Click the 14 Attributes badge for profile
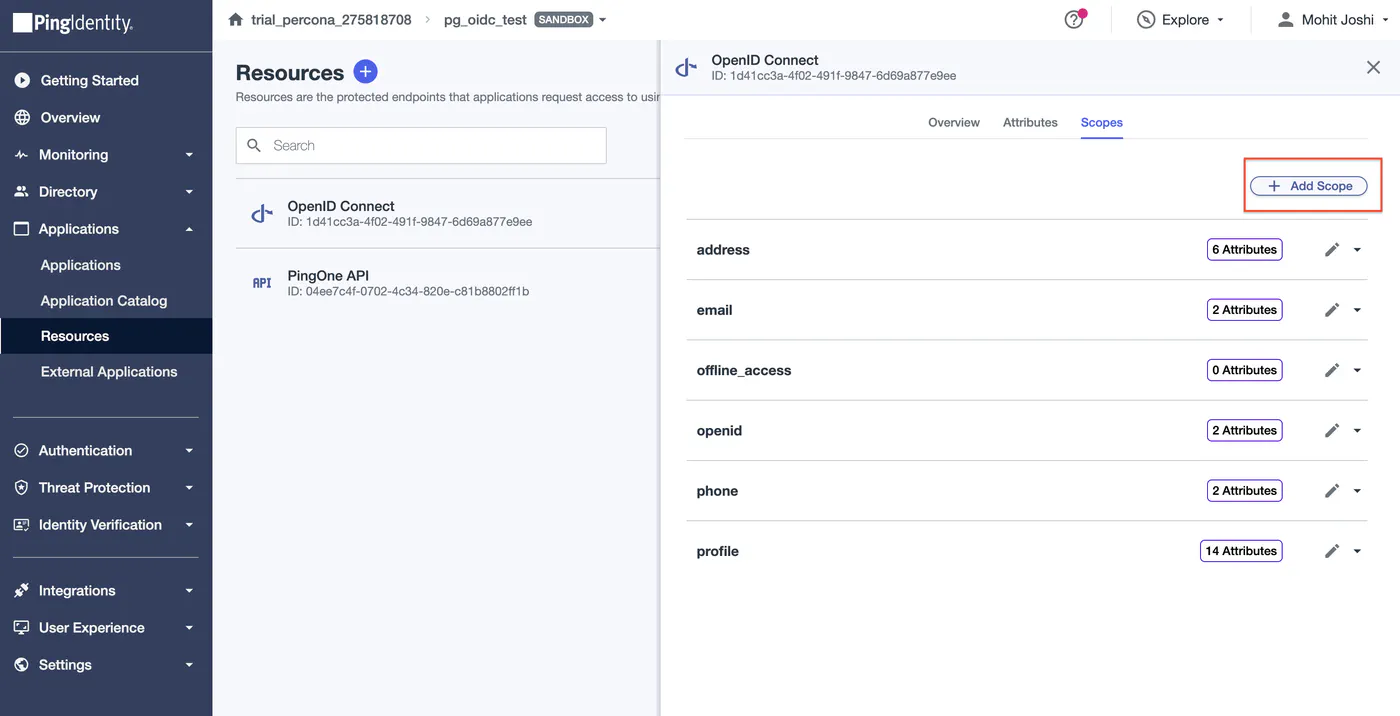The width and height of the screenshot is (1400, 716). pyautogui.click(x=1241, y=551)
